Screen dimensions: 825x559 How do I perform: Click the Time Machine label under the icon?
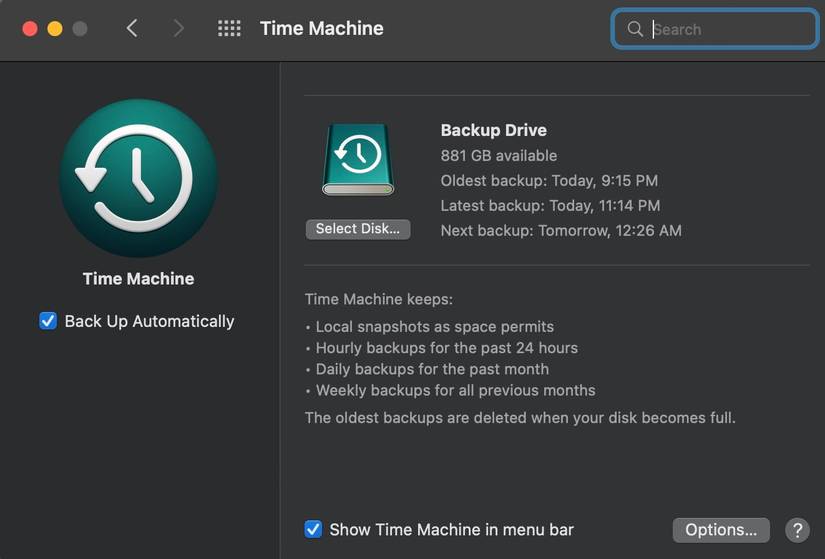(138, 279)
